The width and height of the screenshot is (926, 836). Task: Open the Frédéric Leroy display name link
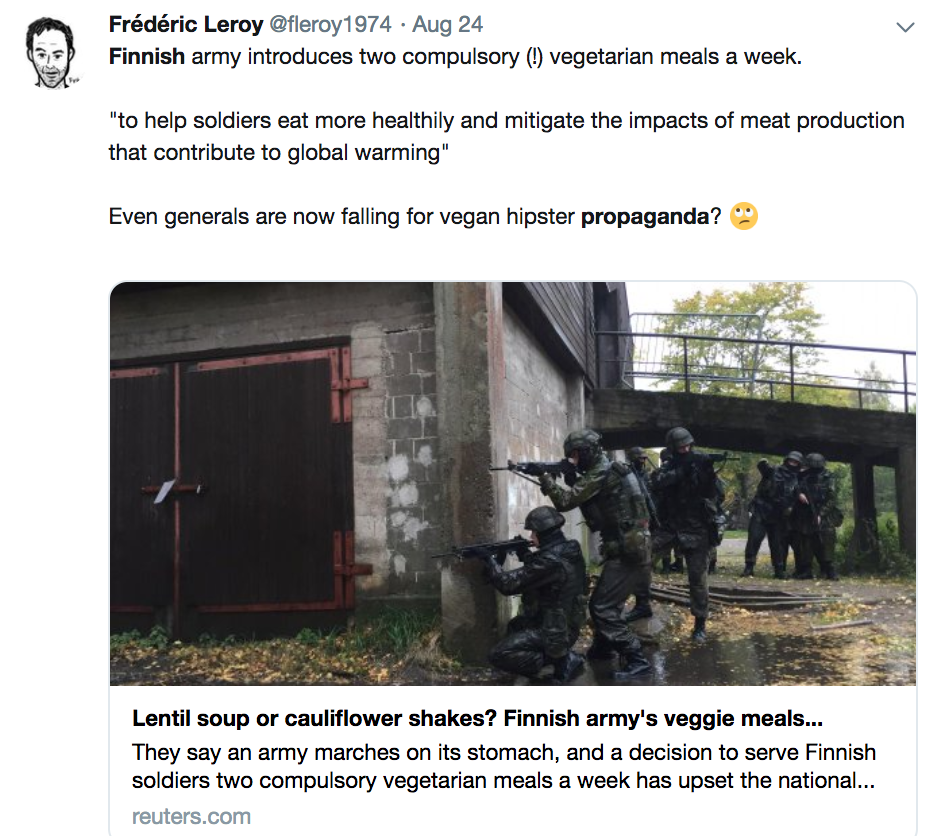186,25
